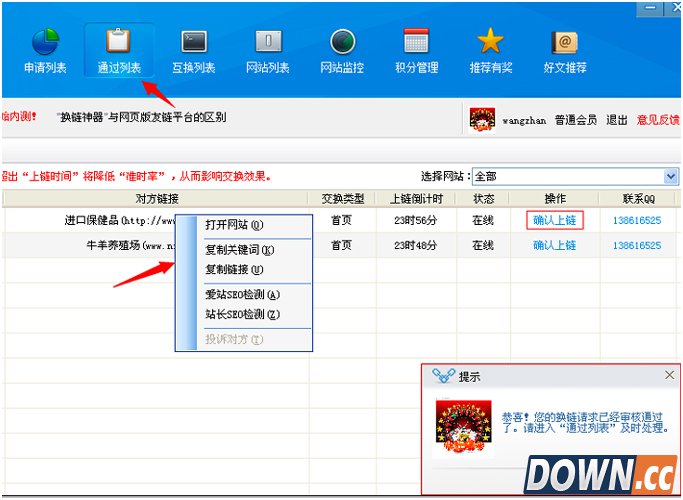Click the 23时48分 countdown cell
This screenshot has width=683, height=500.
click(x=415, y=246)
